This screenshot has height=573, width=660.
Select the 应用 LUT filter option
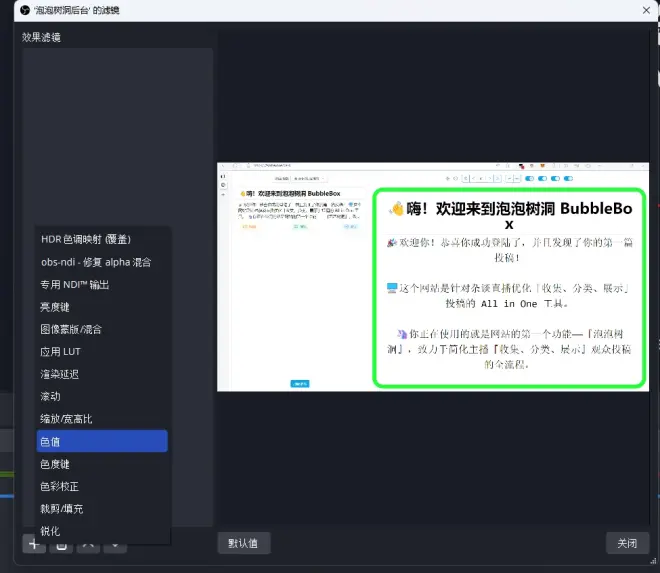tap(102, 352)
